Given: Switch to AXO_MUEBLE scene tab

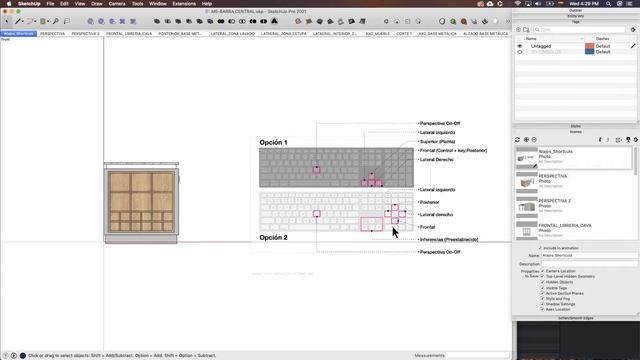Looking at the screenshot, I should [378, 33].
